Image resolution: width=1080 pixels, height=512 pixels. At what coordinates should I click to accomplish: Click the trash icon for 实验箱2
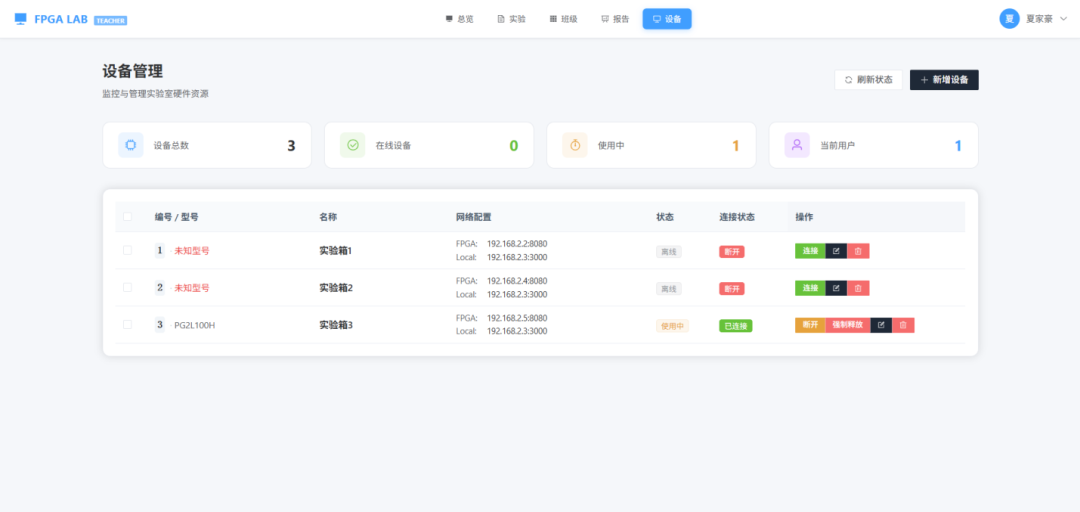point(858,288)
